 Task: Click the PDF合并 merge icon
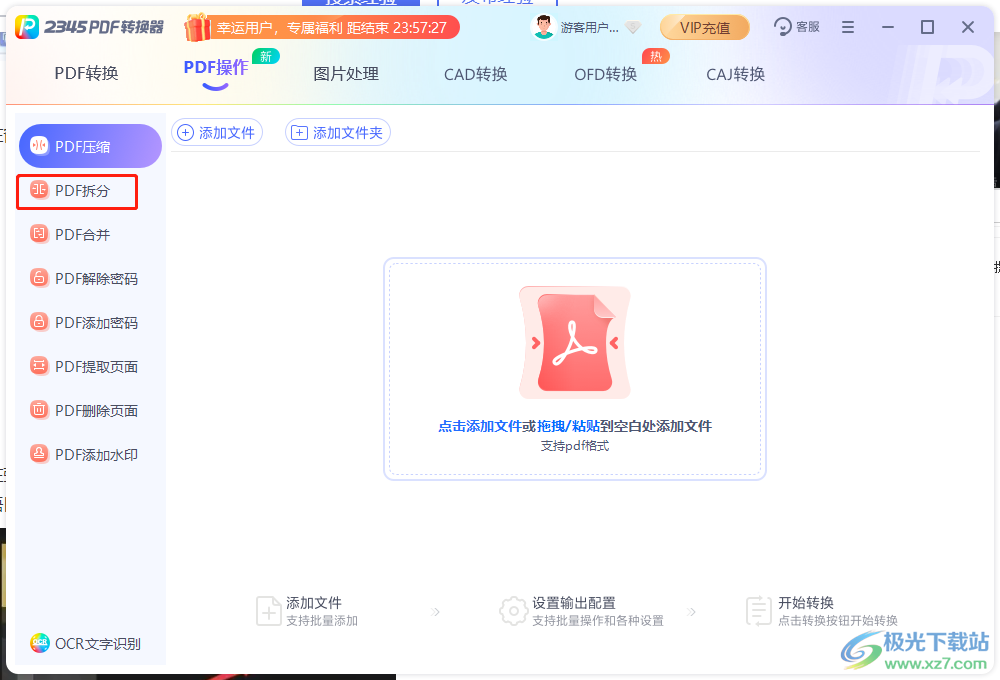(x=40, y=234)
